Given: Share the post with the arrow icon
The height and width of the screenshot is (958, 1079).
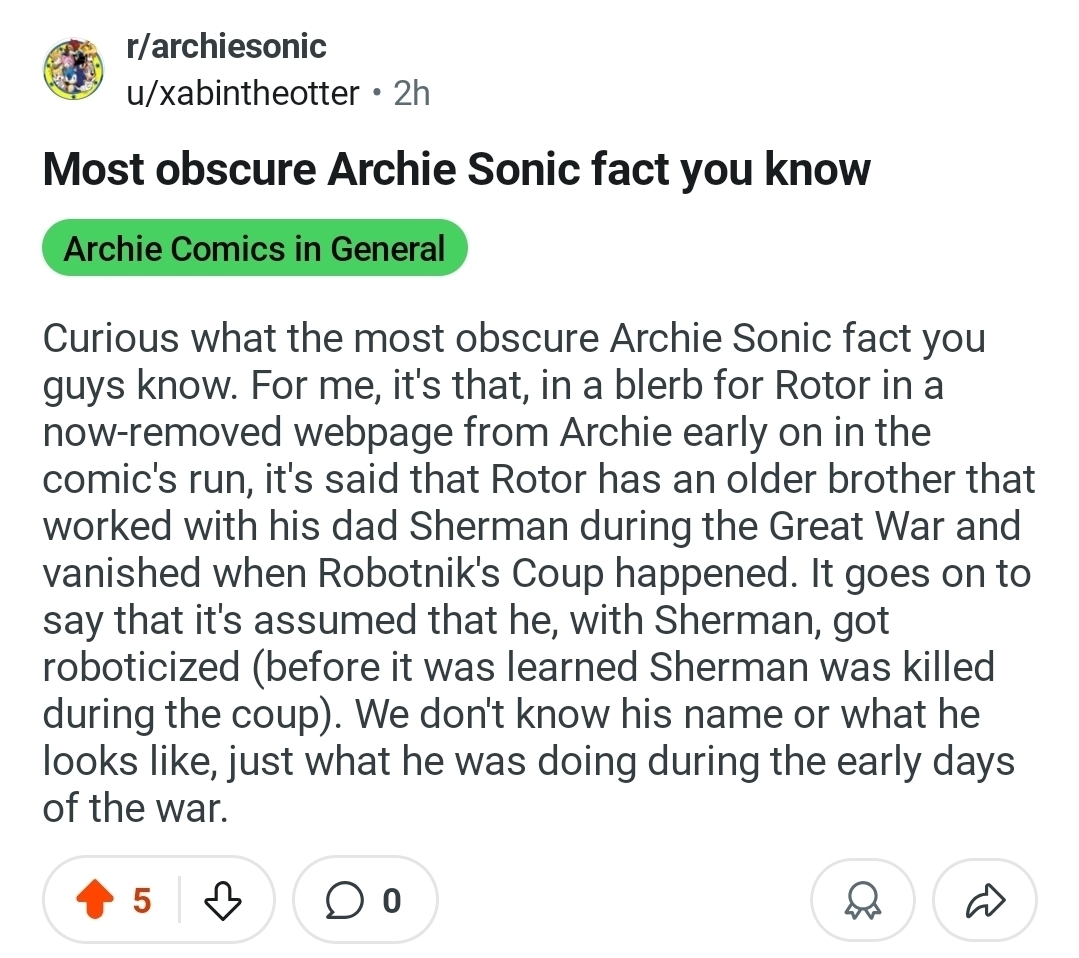Looking at the screenshot, I should click(x=984, y=900).
